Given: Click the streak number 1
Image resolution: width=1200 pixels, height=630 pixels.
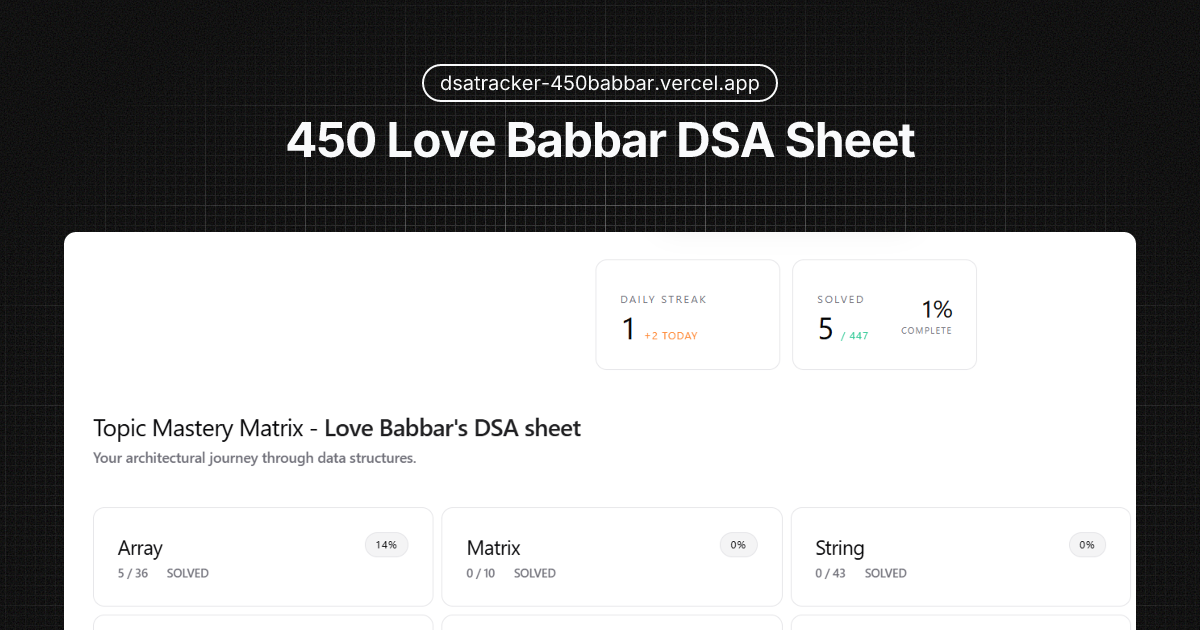Looking at the screenshot, I should (628, 328).
